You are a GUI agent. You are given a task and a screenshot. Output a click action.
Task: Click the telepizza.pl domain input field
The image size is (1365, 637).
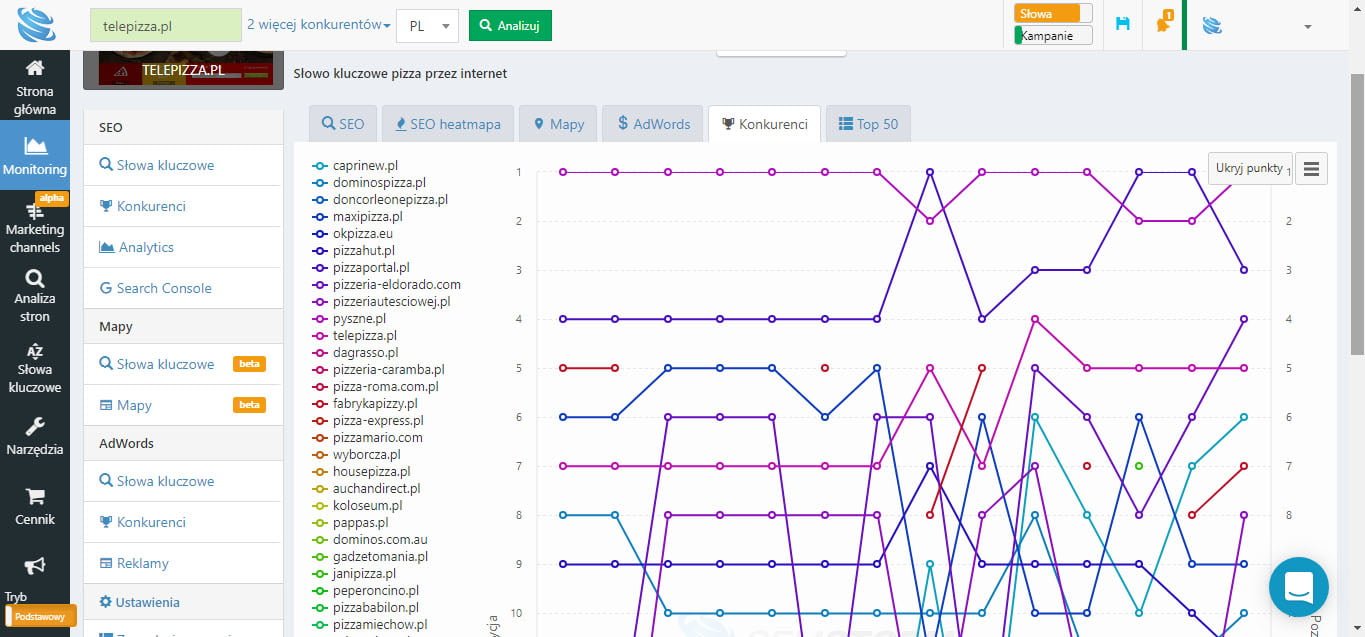(165, 26)
